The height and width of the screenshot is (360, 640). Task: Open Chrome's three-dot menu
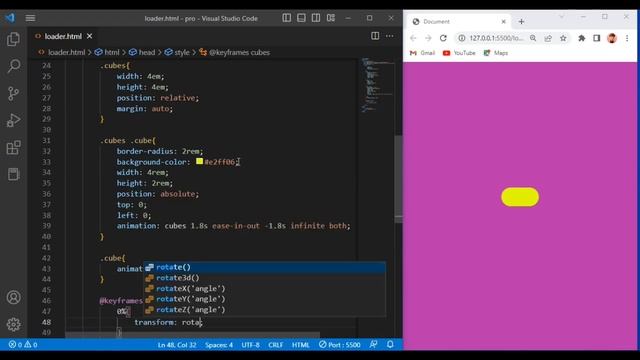coord(627,38)
